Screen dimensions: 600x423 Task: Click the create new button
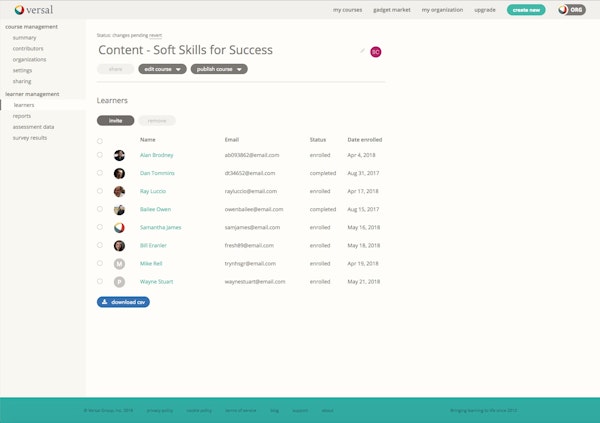(x=526, y=10)
